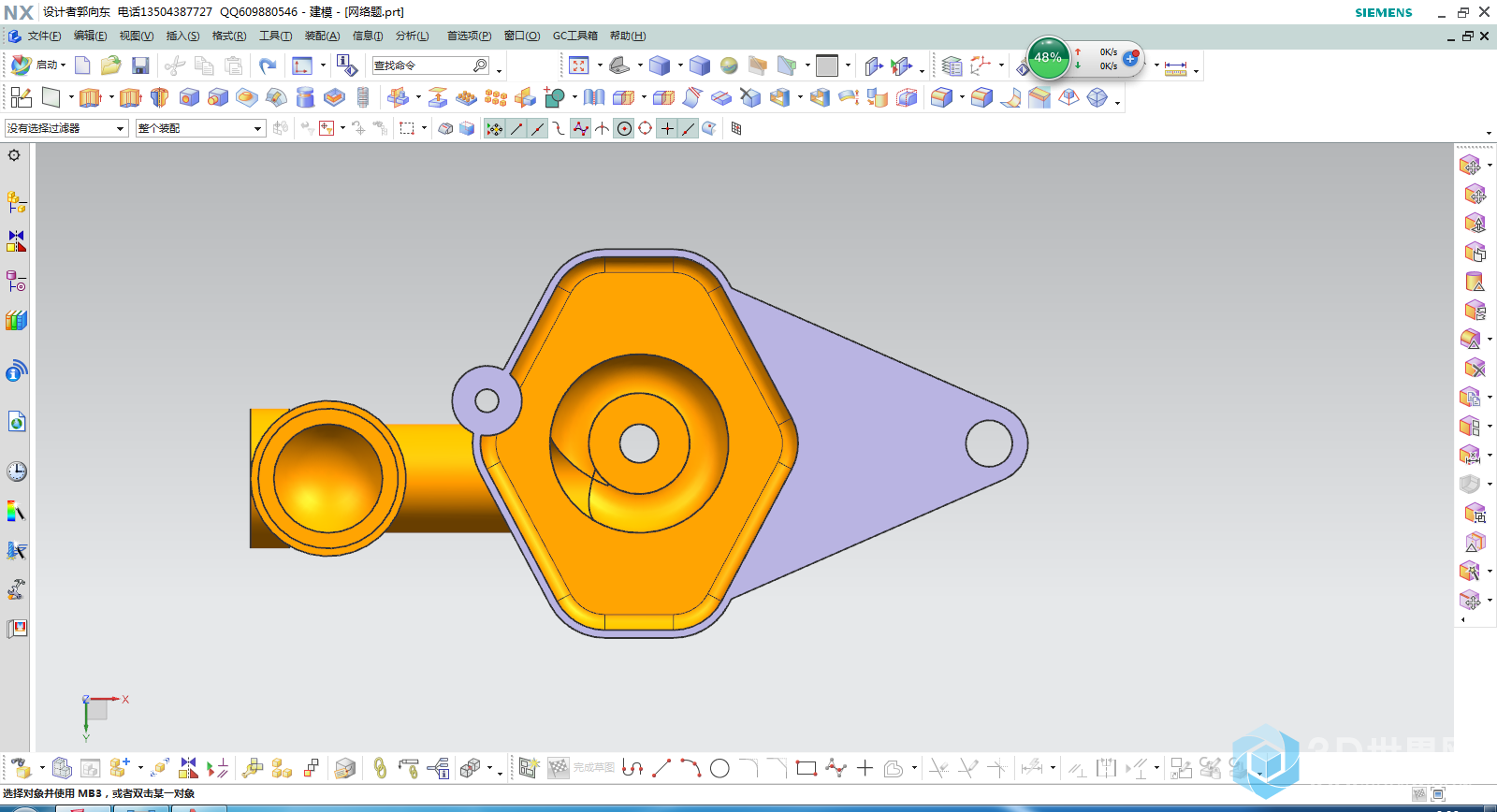Open the Part Navigator in the resource bar

pos(17,281)
